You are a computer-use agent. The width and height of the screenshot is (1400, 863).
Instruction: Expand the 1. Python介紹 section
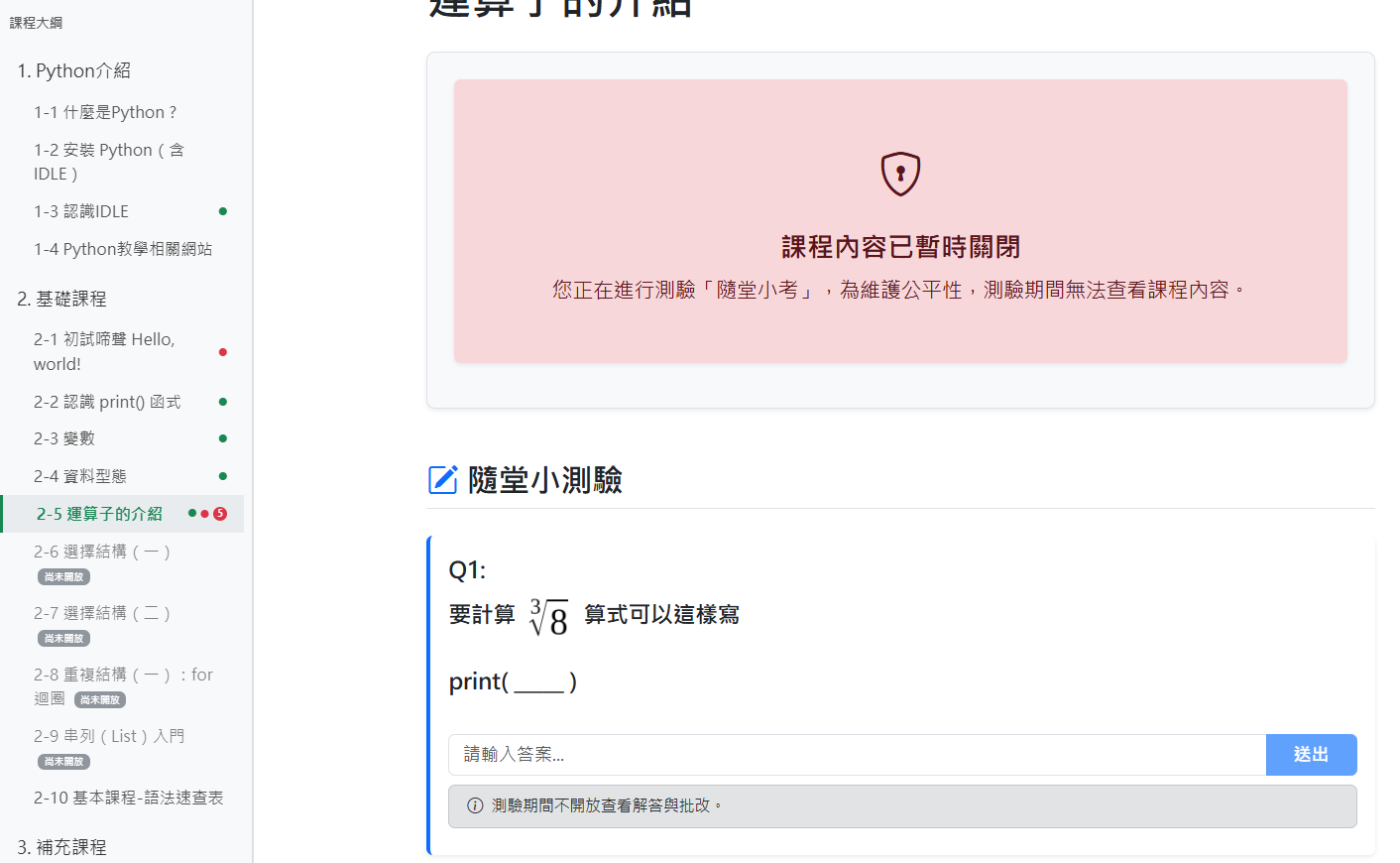(x=74, y=70)
